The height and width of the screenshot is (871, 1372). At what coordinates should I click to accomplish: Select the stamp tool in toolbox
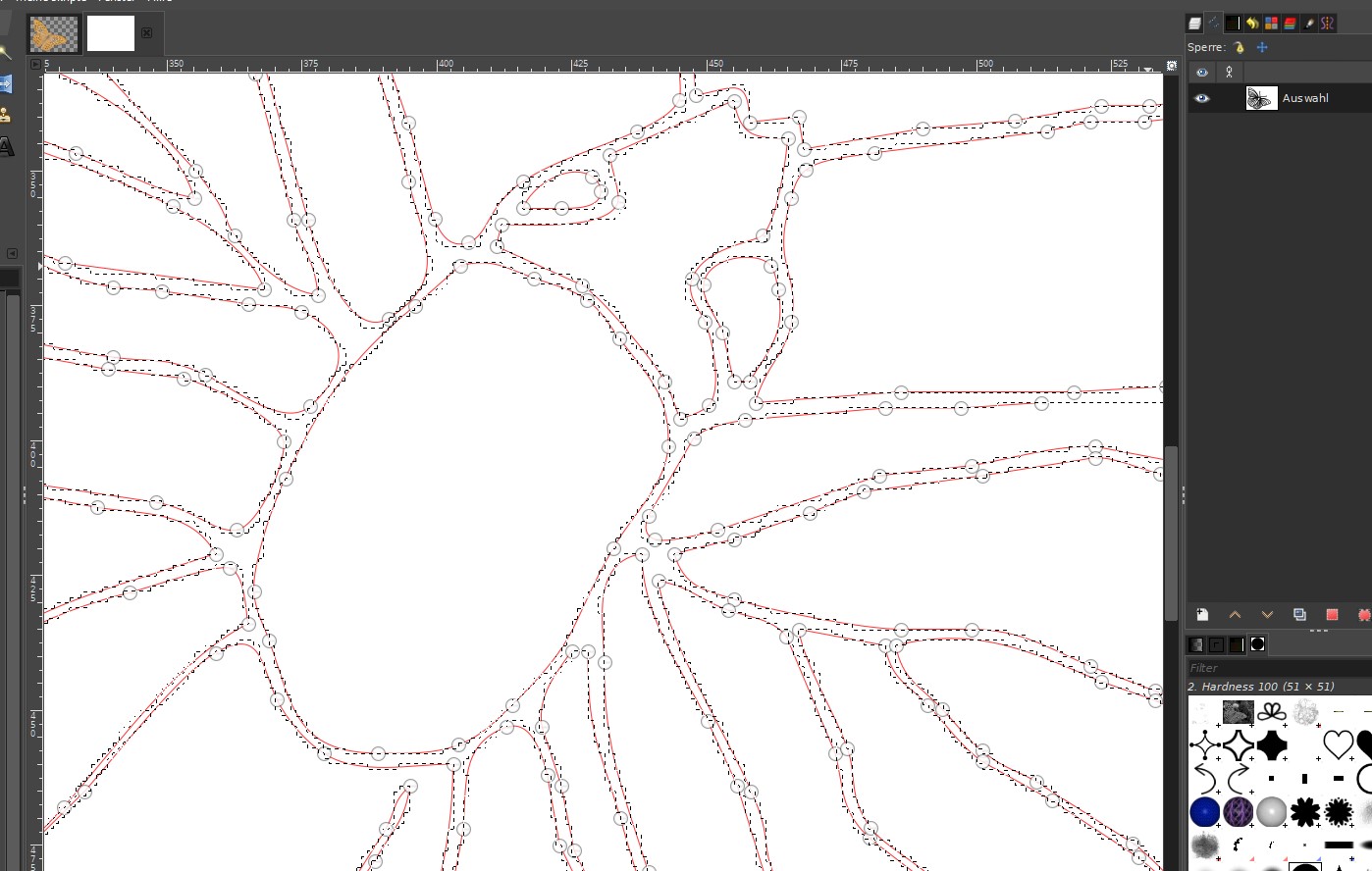coord(5,116)
